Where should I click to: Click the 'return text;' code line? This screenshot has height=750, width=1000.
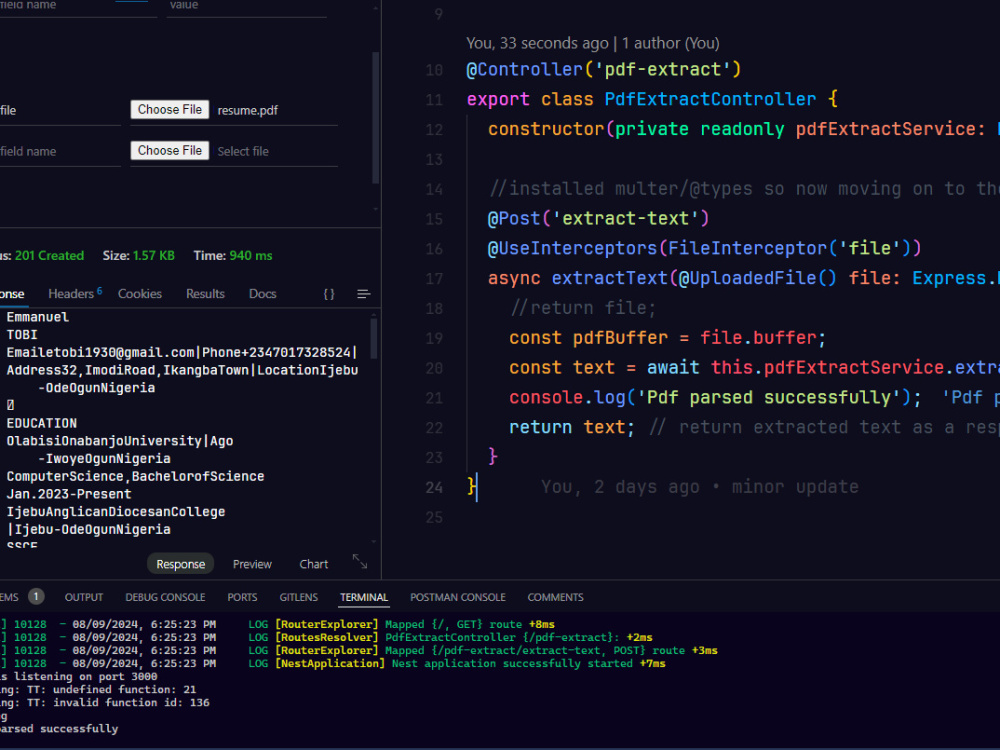(x=571, y=427)
